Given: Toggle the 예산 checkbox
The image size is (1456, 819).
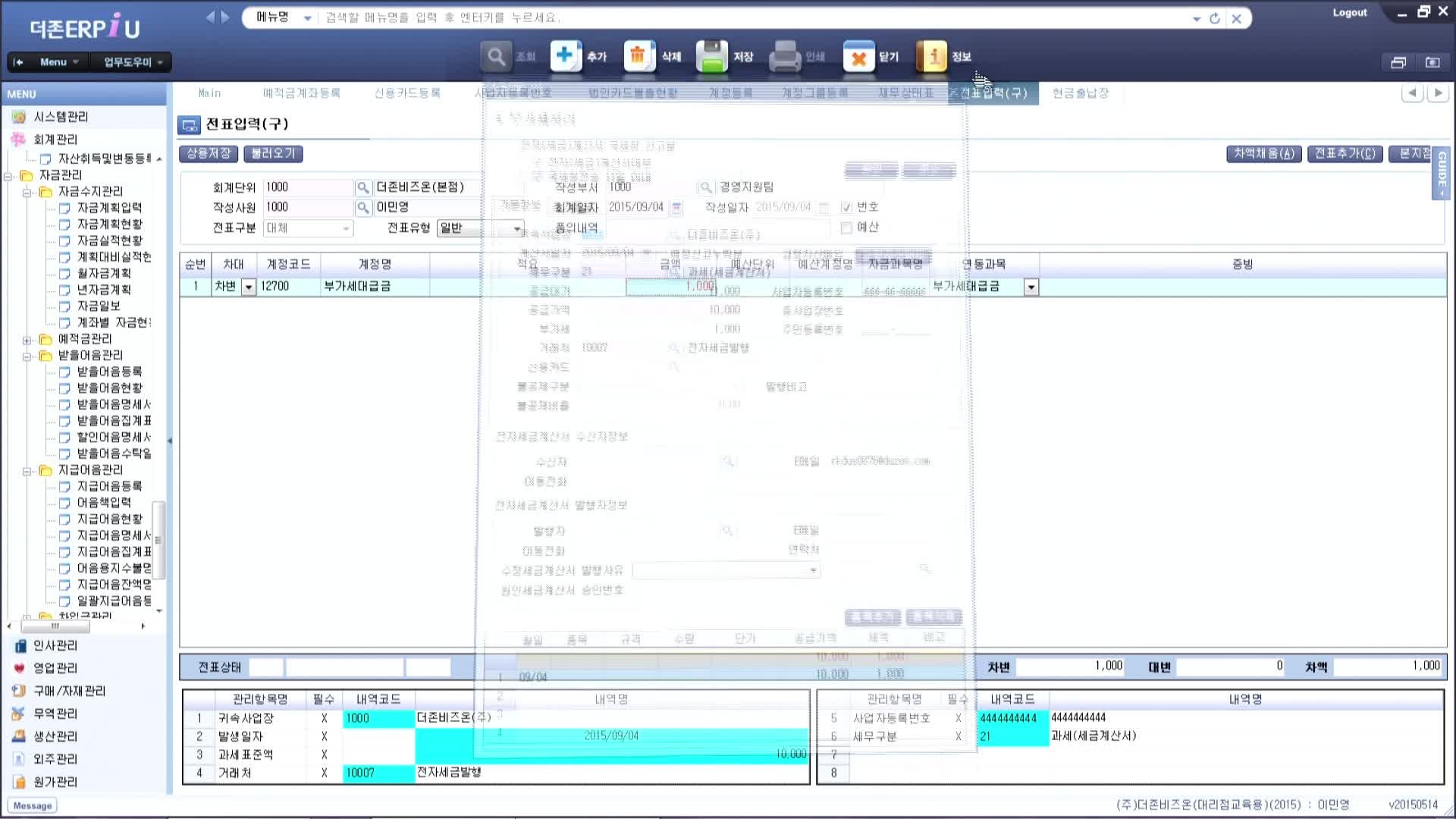Looking at the screenshot, I should pos(846,227).
